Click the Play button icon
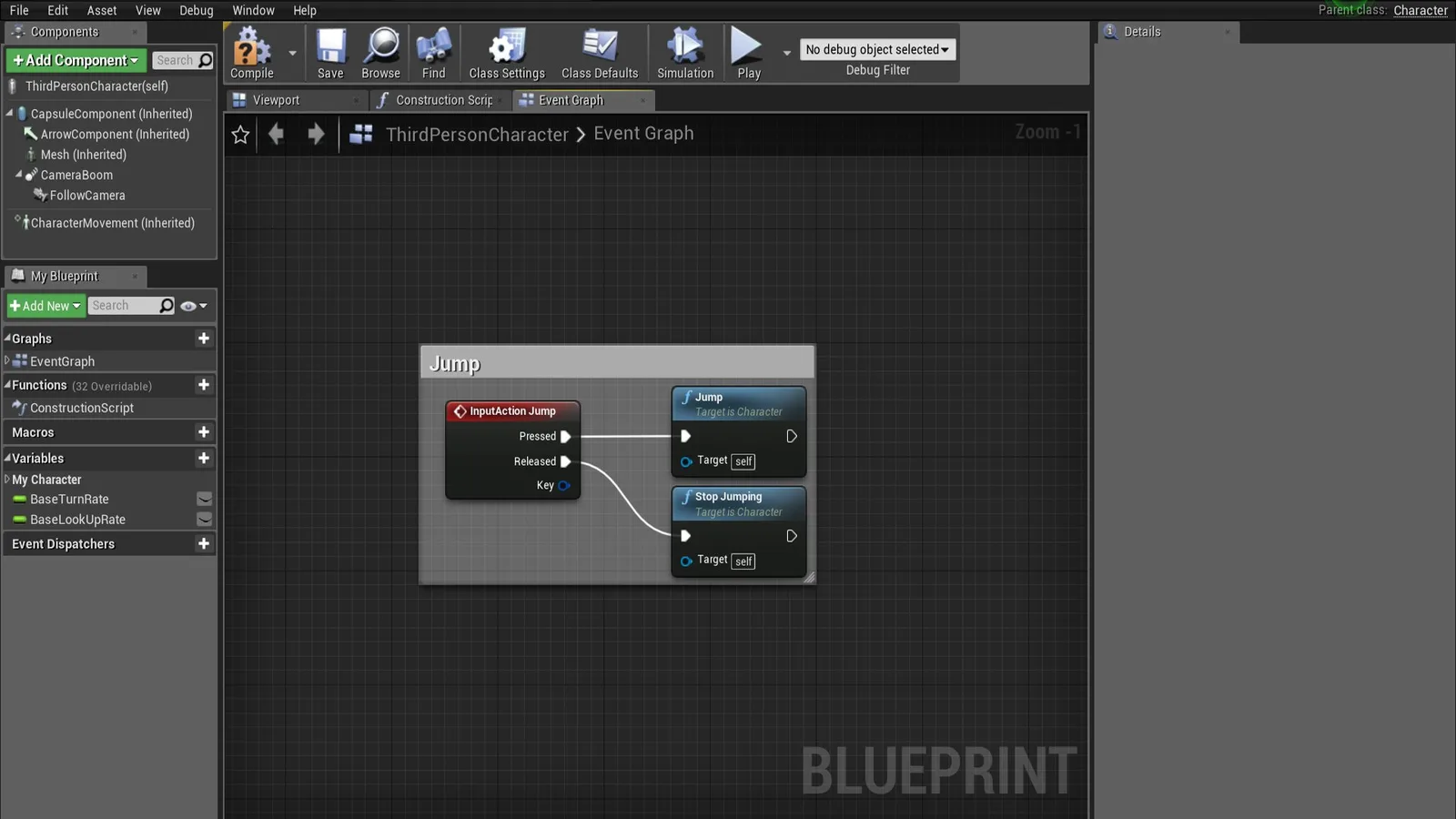Image resolution: width=1456 pixels, height=819 pixels. [747, 45]
